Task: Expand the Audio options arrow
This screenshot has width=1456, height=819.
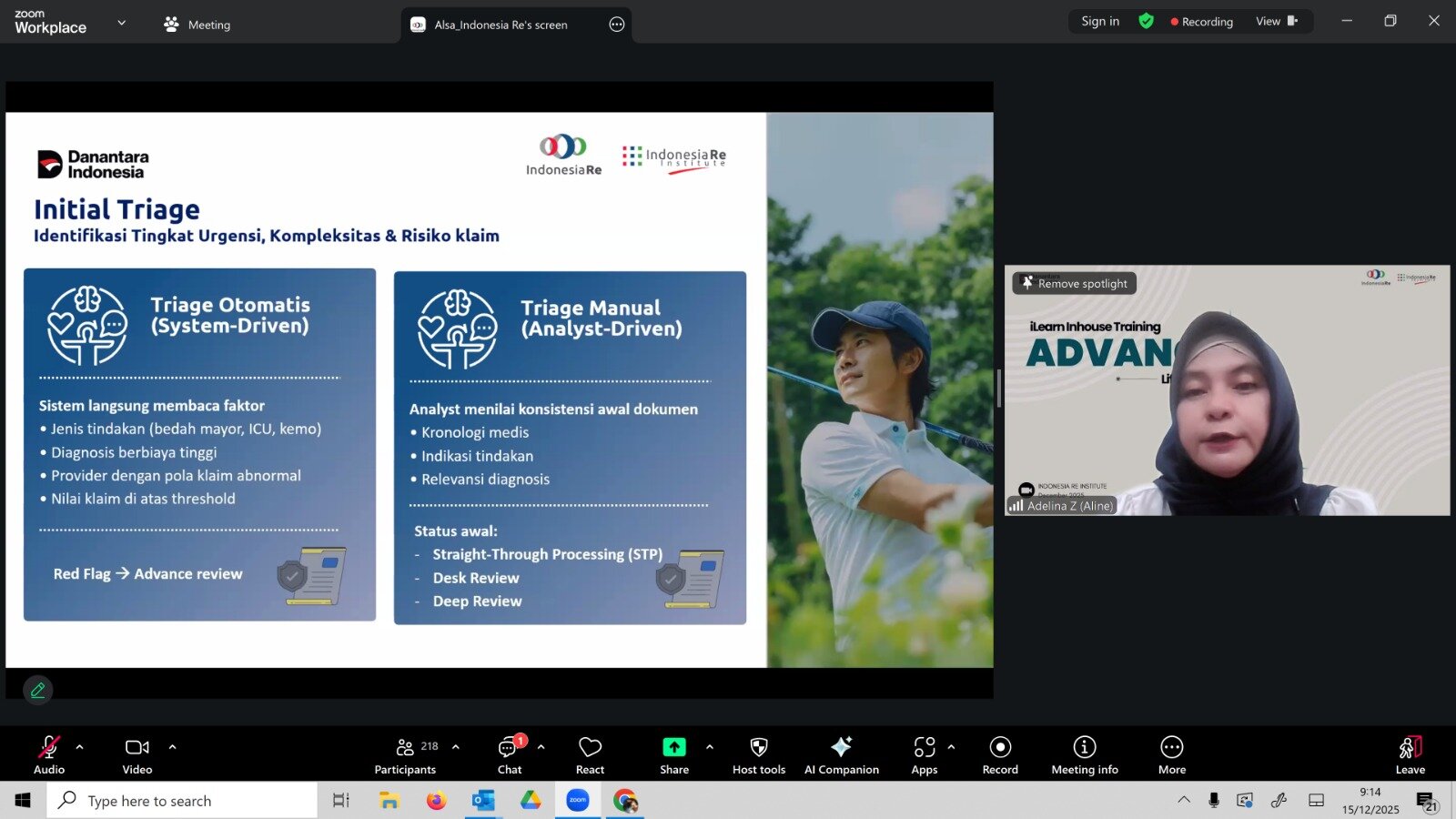Action: 80,747
